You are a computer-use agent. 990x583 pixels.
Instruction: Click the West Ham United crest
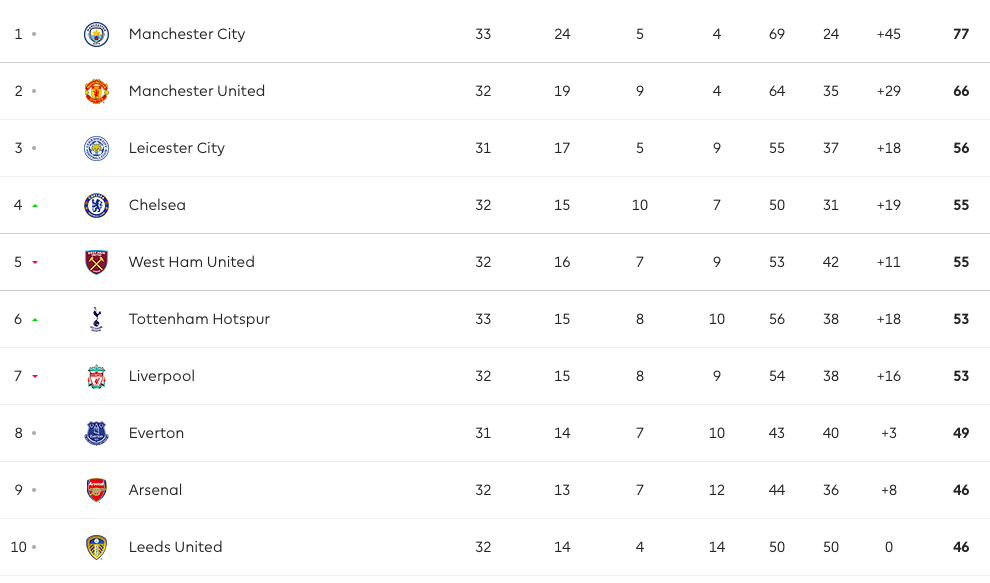(x=97, y=262)
